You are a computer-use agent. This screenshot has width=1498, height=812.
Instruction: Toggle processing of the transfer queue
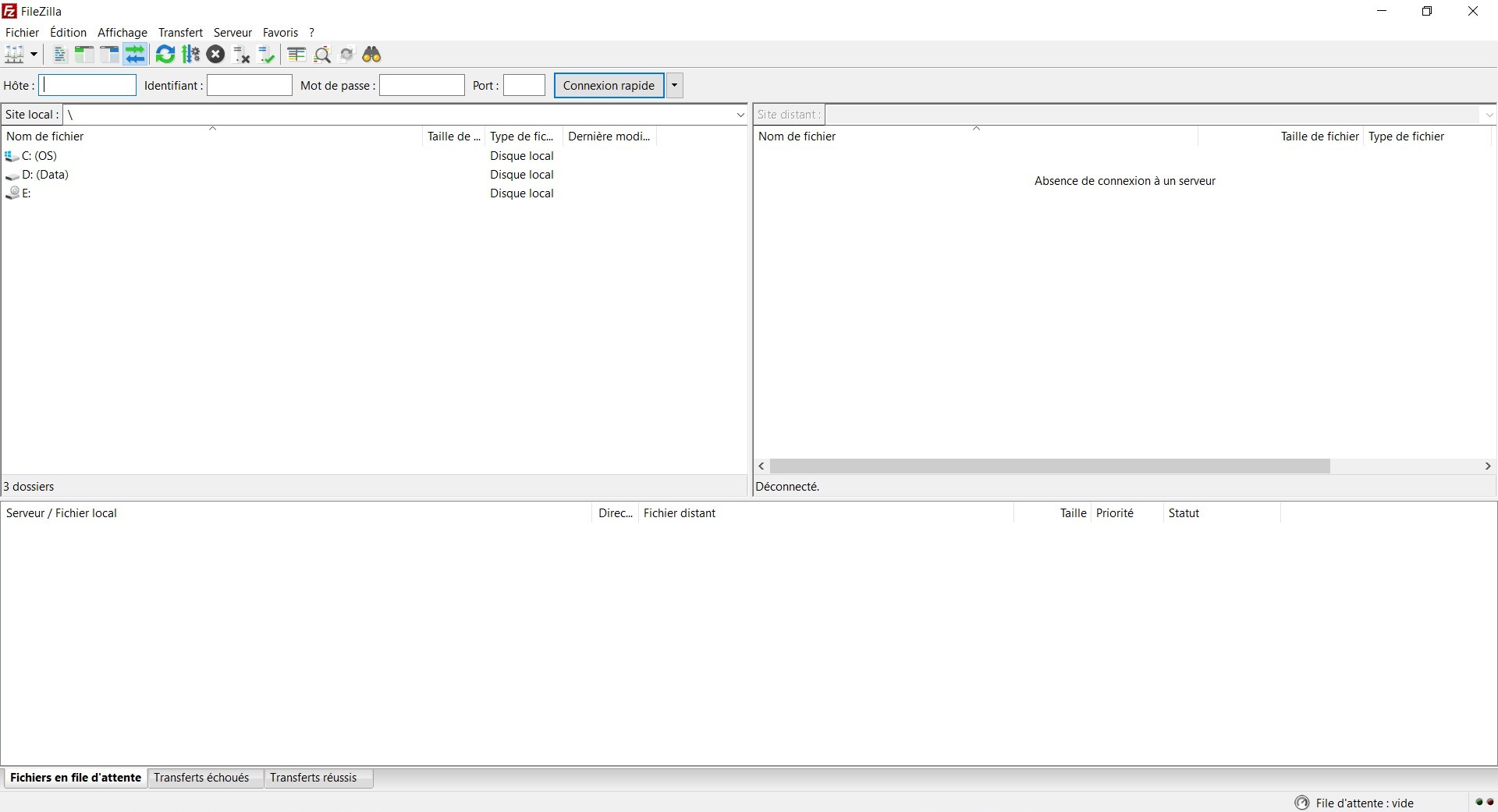coord(190,55)
